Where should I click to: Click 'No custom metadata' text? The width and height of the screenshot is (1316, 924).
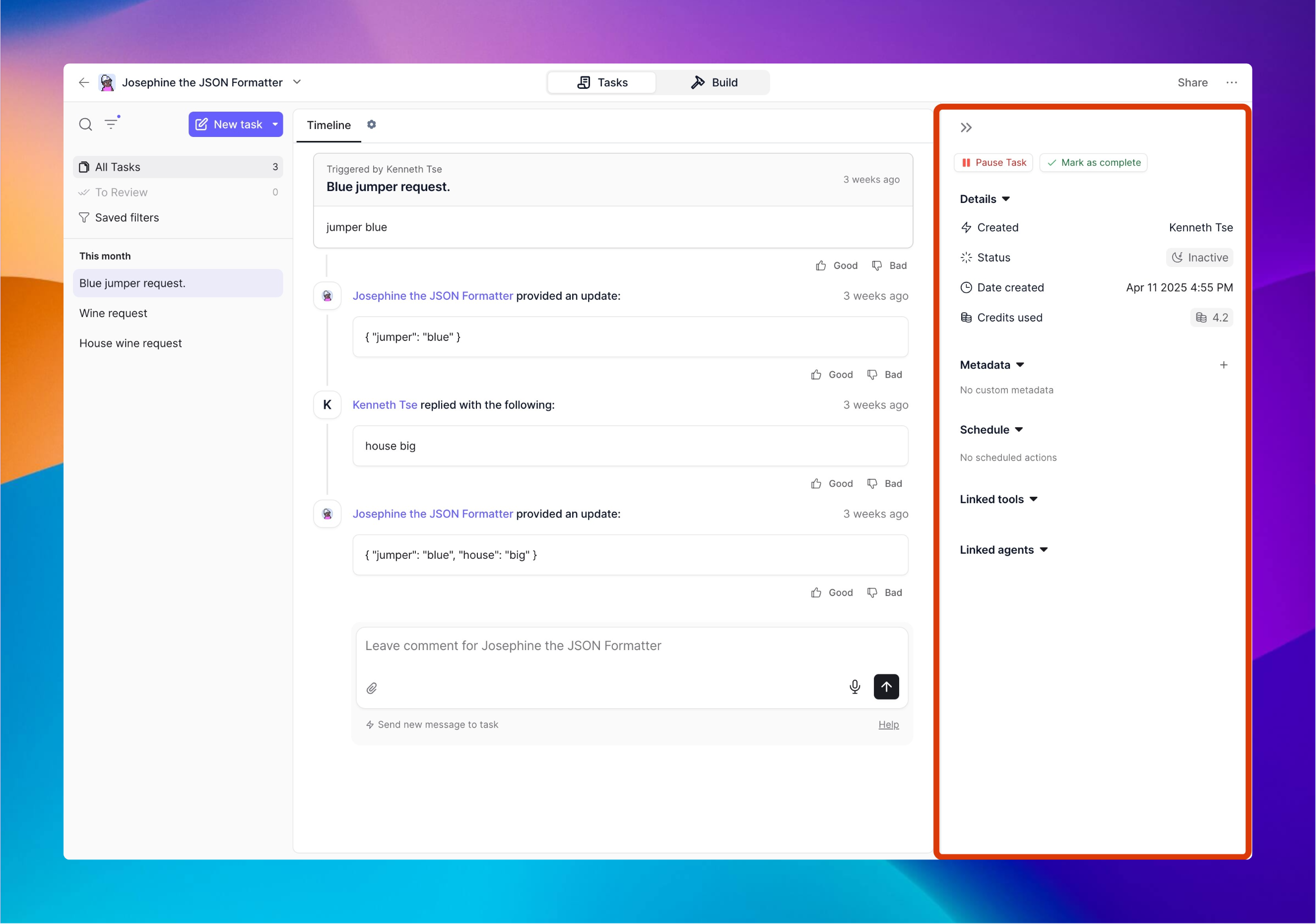pyautogui.click(x=1006, y=391)
